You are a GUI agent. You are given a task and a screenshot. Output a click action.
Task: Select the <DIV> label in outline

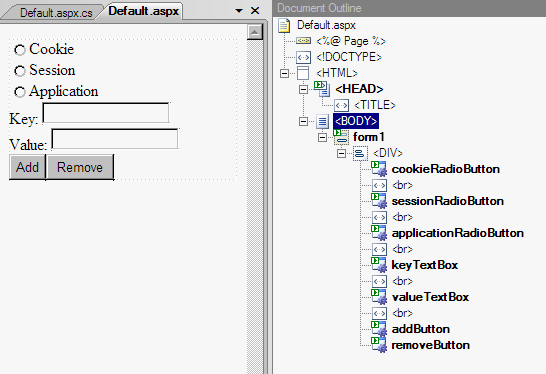click(388, 153)
